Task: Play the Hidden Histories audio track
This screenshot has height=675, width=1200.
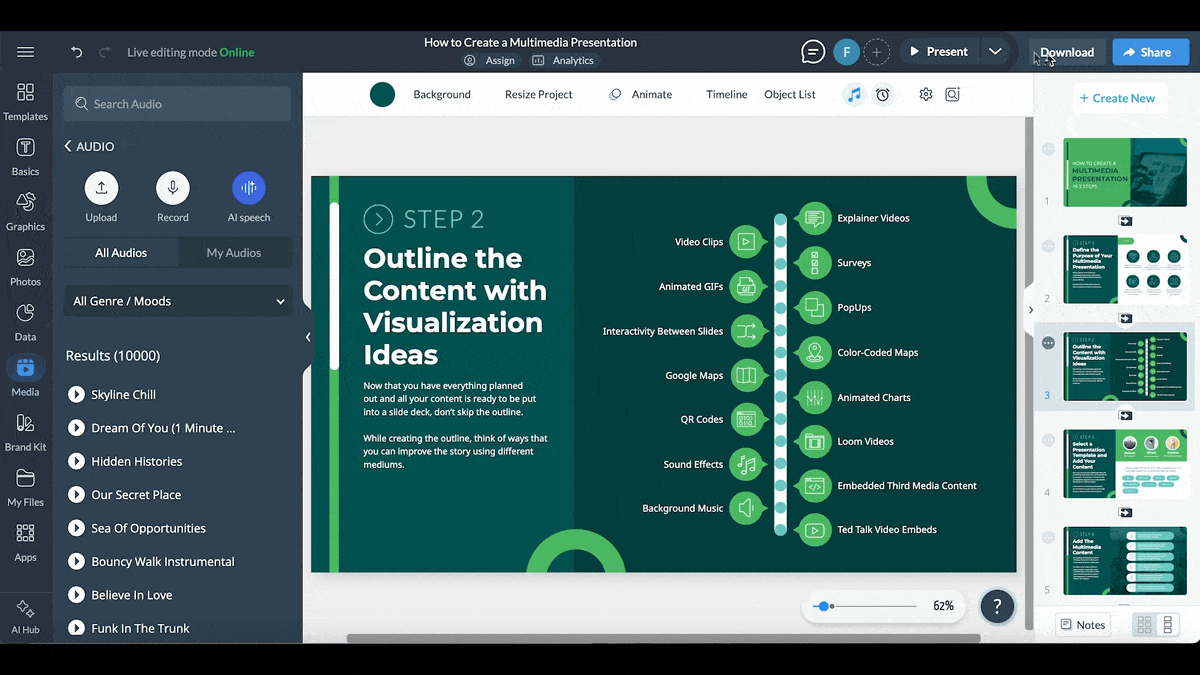Action: pos(76,461)
